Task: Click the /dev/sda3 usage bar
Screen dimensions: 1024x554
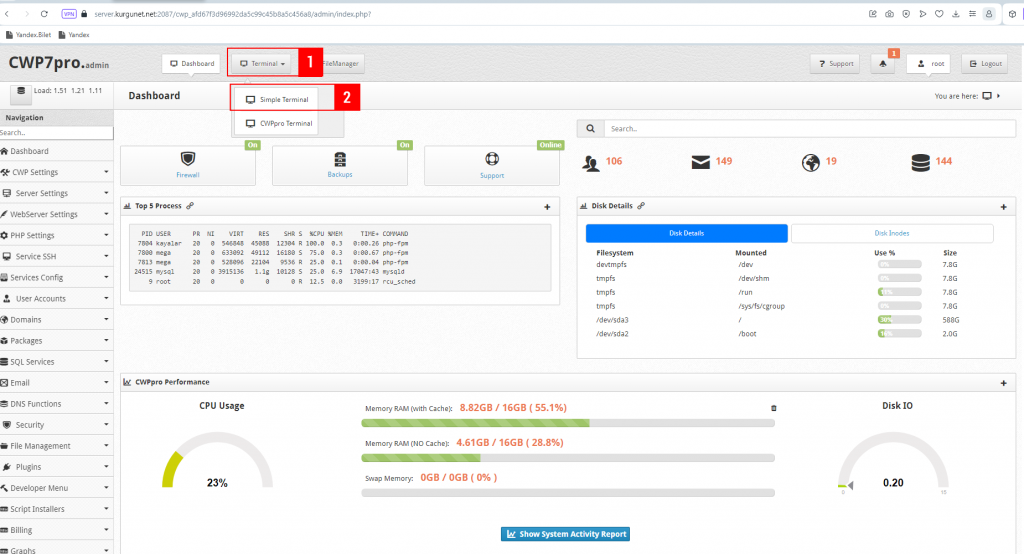Action: click(899, 320)
